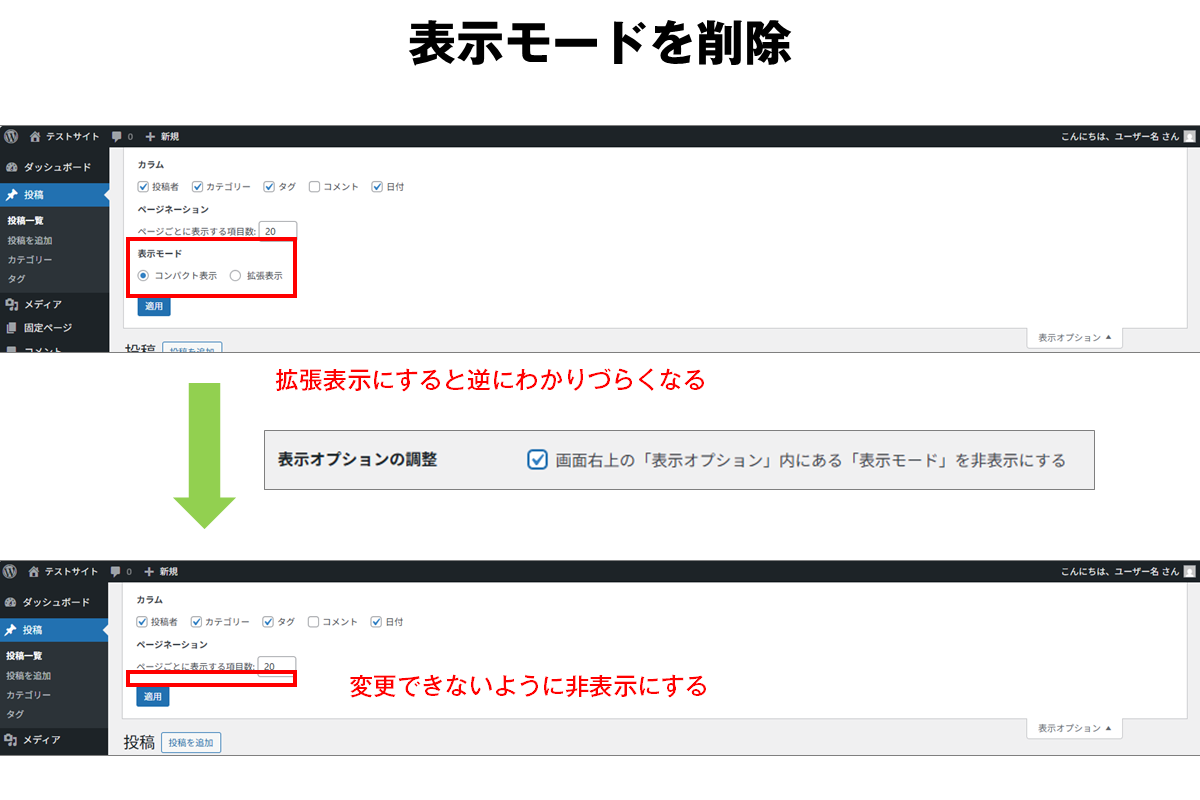Click items-per-page field in lower screenshot
1200x800 pixels.
(x=276, y=665)
